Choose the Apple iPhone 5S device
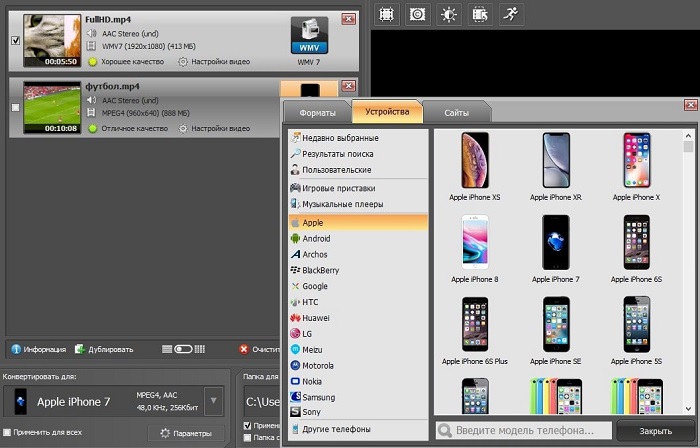 [x=637, y=331]
